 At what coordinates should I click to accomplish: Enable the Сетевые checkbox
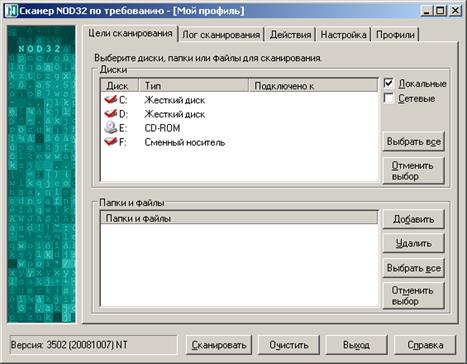389,98
